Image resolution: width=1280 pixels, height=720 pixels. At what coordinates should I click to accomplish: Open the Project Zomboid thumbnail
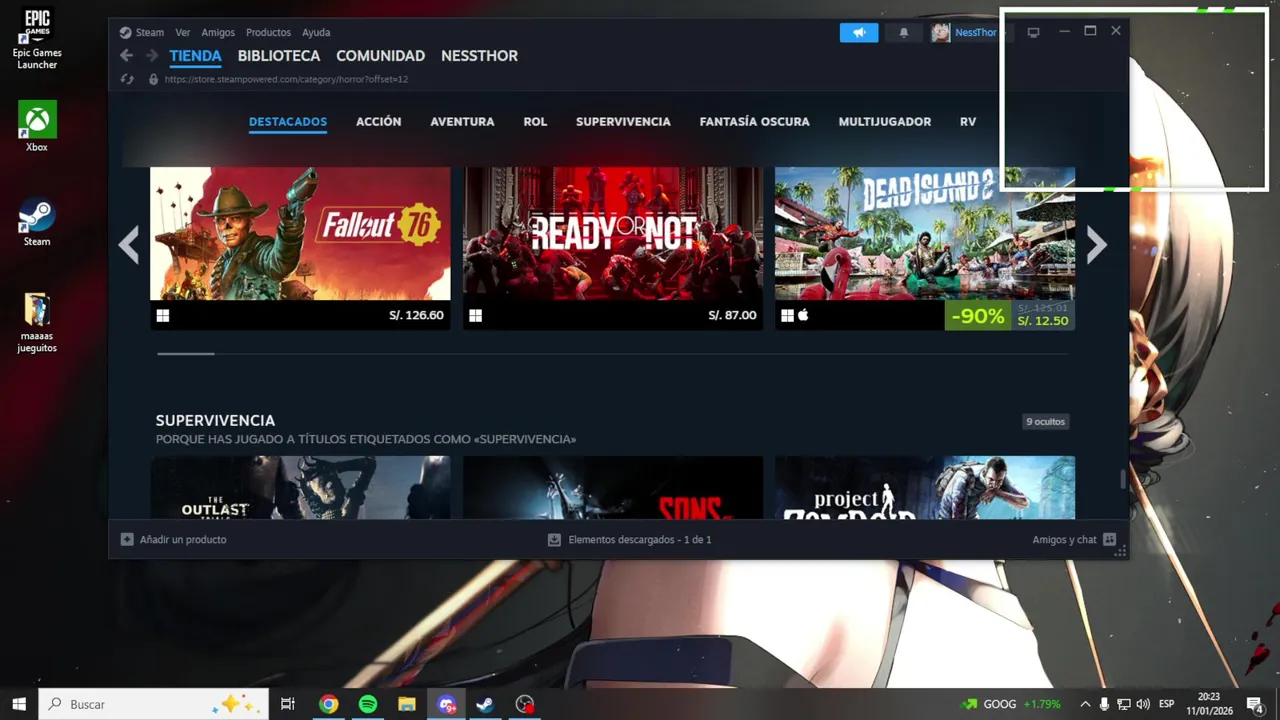click(x=925, y=488)
